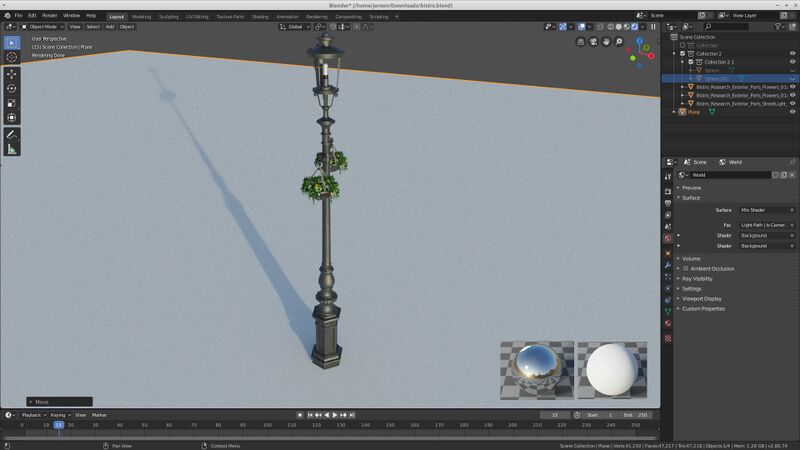The width and height of the screenshot is (800, 450).
Task: Select the Cursor tool
Action: 12,57
